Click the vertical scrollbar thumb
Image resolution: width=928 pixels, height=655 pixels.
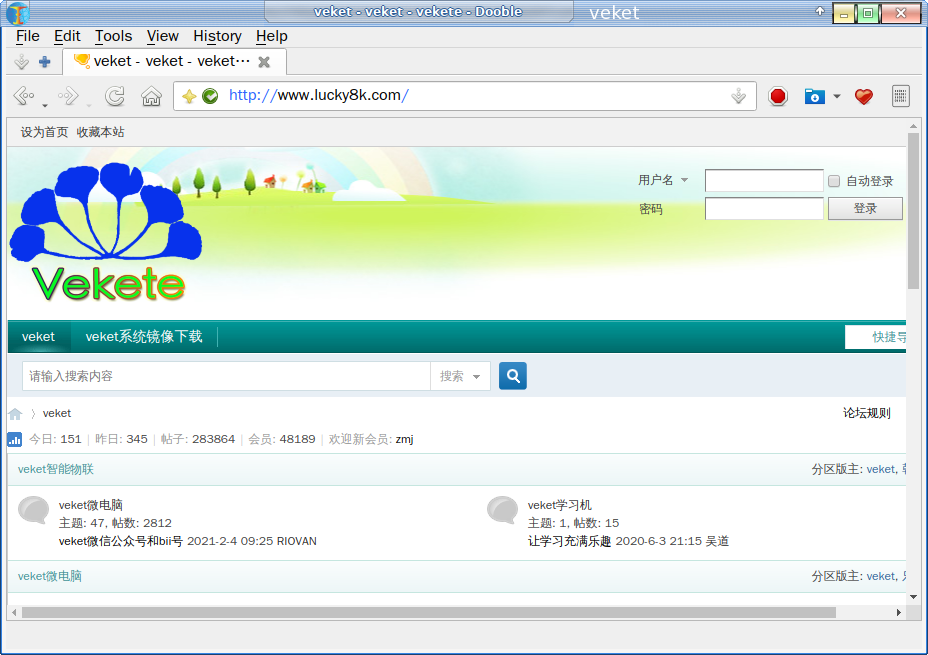pos(913,211)
